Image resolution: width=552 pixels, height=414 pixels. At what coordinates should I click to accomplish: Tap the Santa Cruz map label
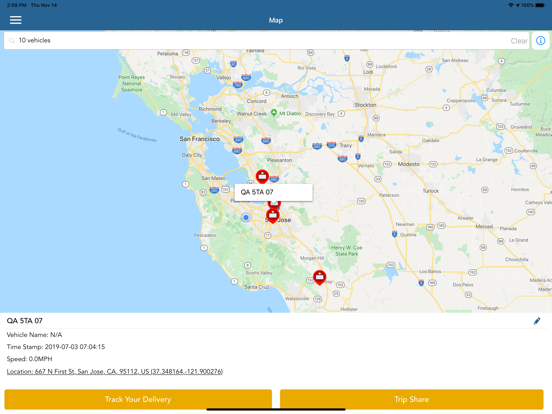click(257, 287)
